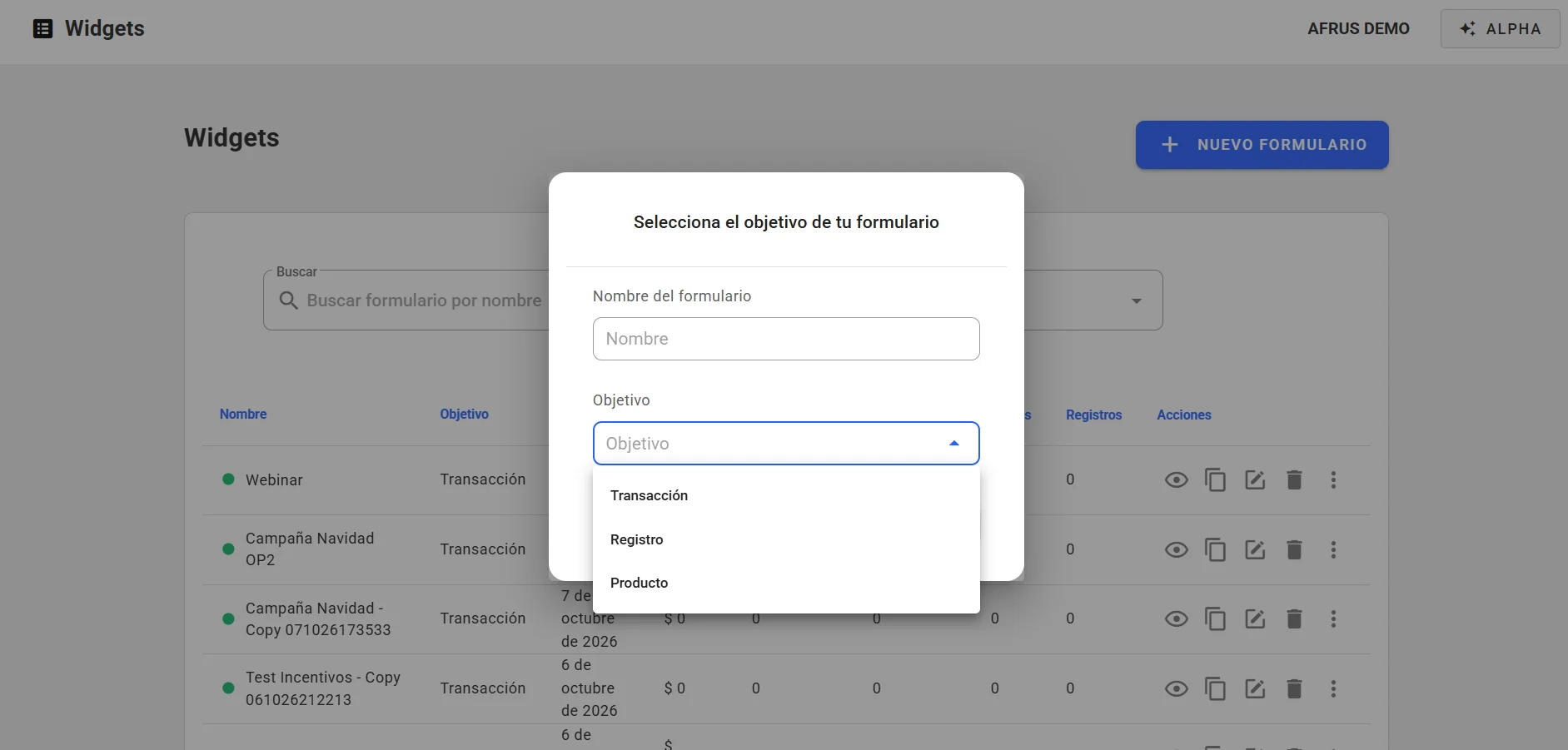Open more options for Test Incentivos - Copy

click(x=1333, y=688)
